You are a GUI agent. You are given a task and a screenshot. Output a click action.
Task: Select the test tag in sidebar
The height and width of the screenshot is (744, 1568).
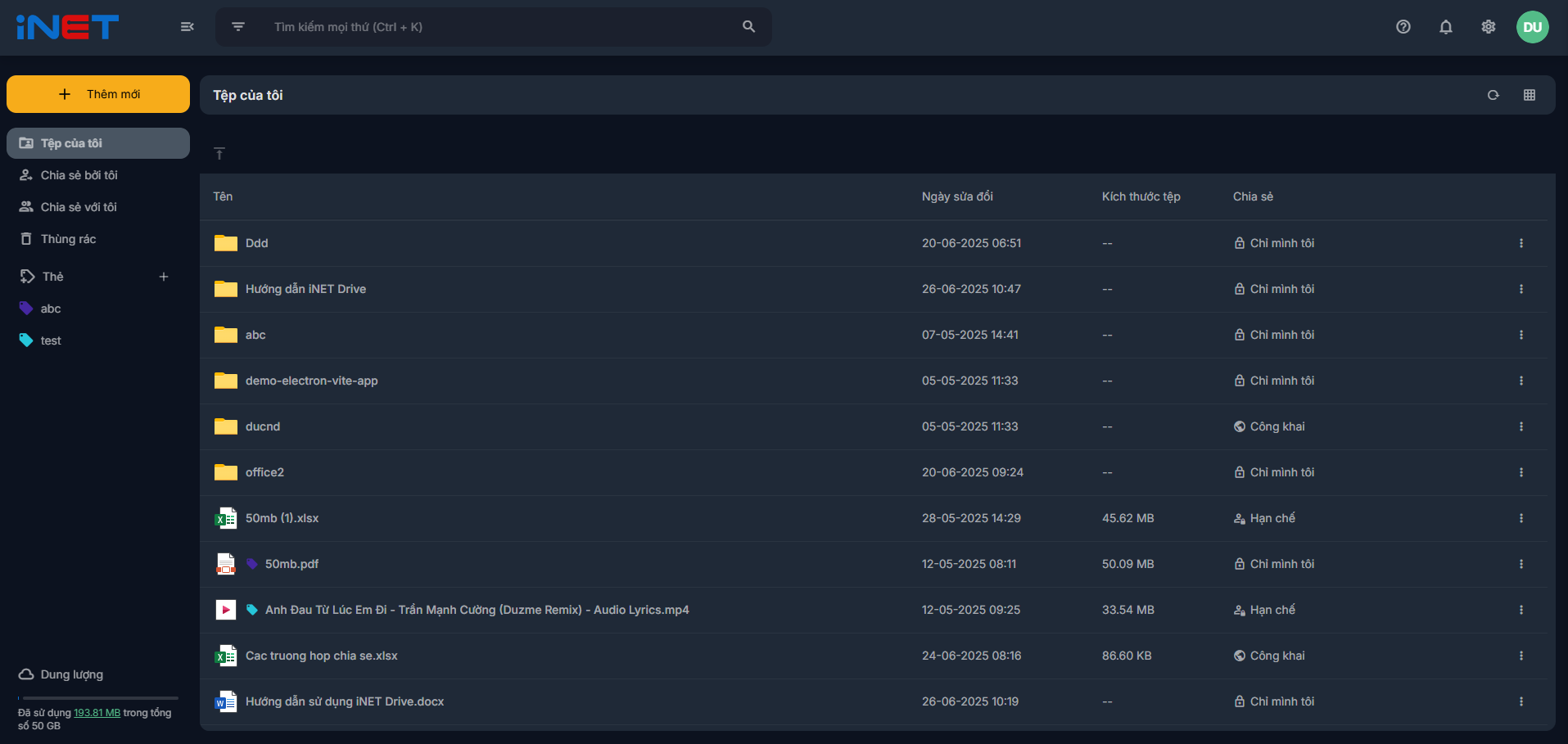pos(98,340)
